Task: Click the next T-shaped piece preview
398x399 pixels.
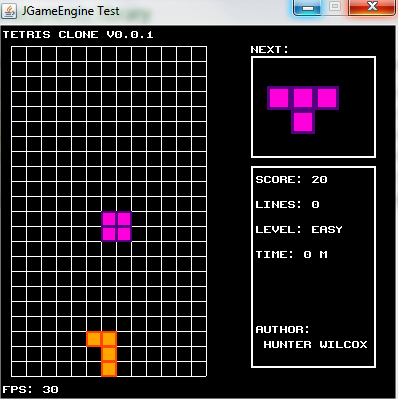Action: (x=303, y=110)
